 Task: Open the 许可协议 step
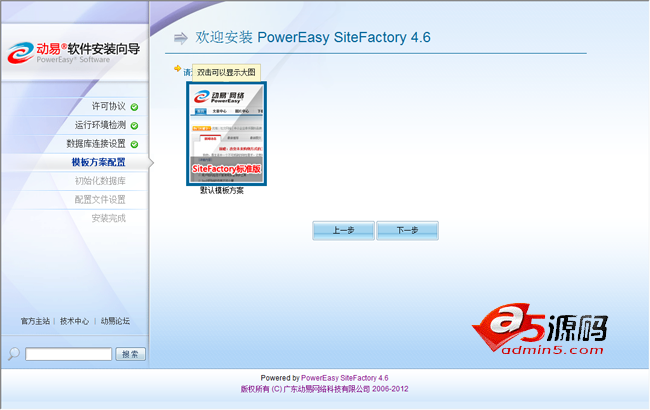coord(109,106)
